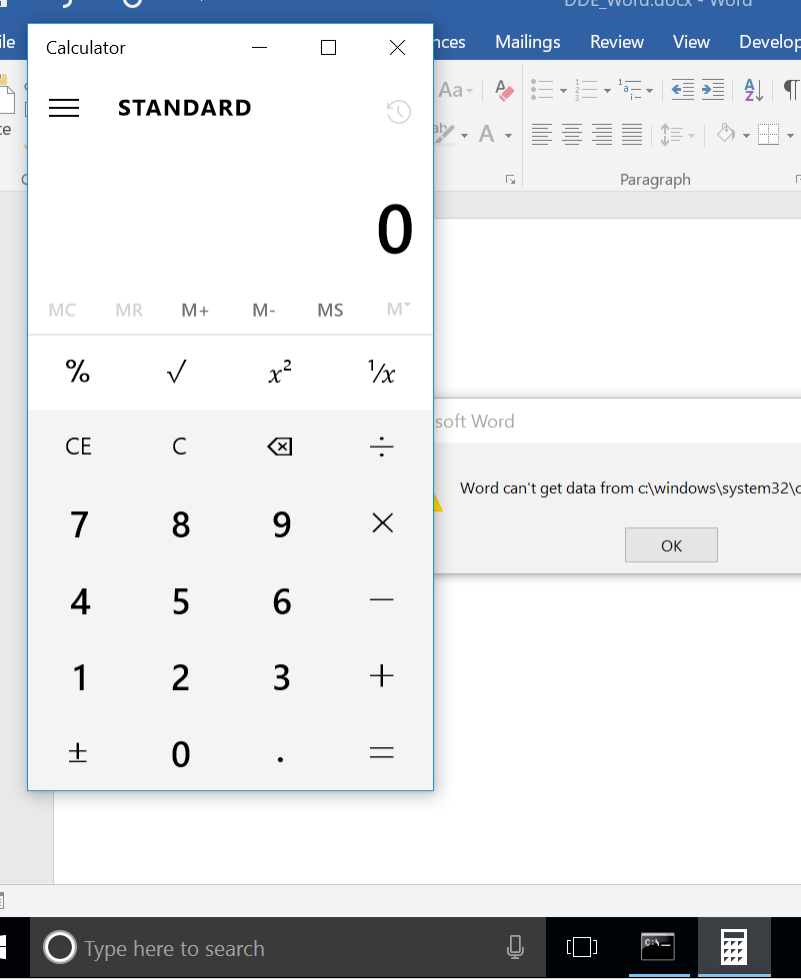Expand the Bullets list dropdown arrow
The width and height of the screenshot is (801, 979).
pyautogui.click(x=563, y=91)
